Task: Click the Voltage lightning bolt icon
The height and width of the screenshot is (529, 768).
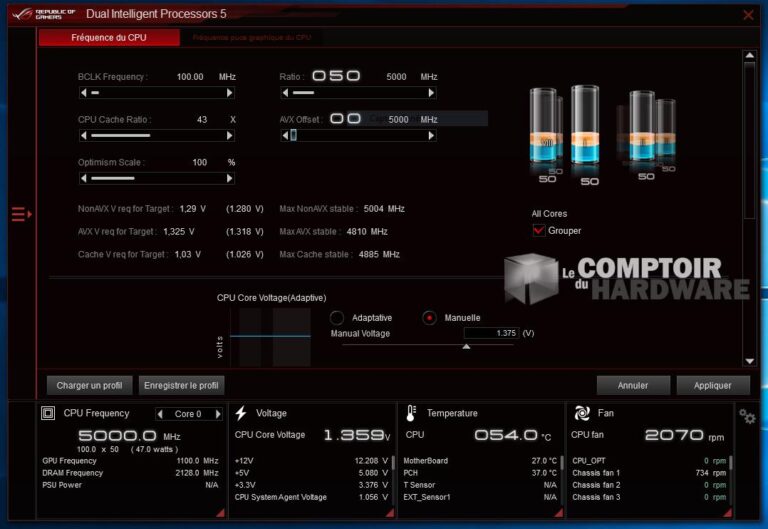Action: click(x=241, y=413)
